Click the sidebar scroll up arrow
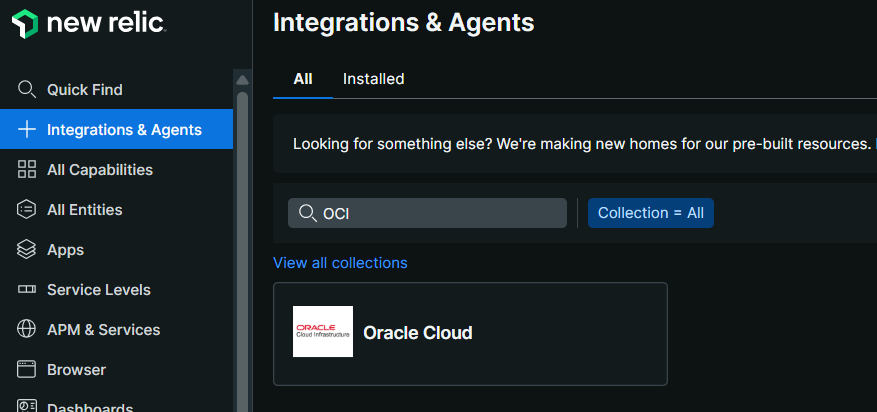The height and width of the screenshot is (412, 877). [x=242, y=79]
